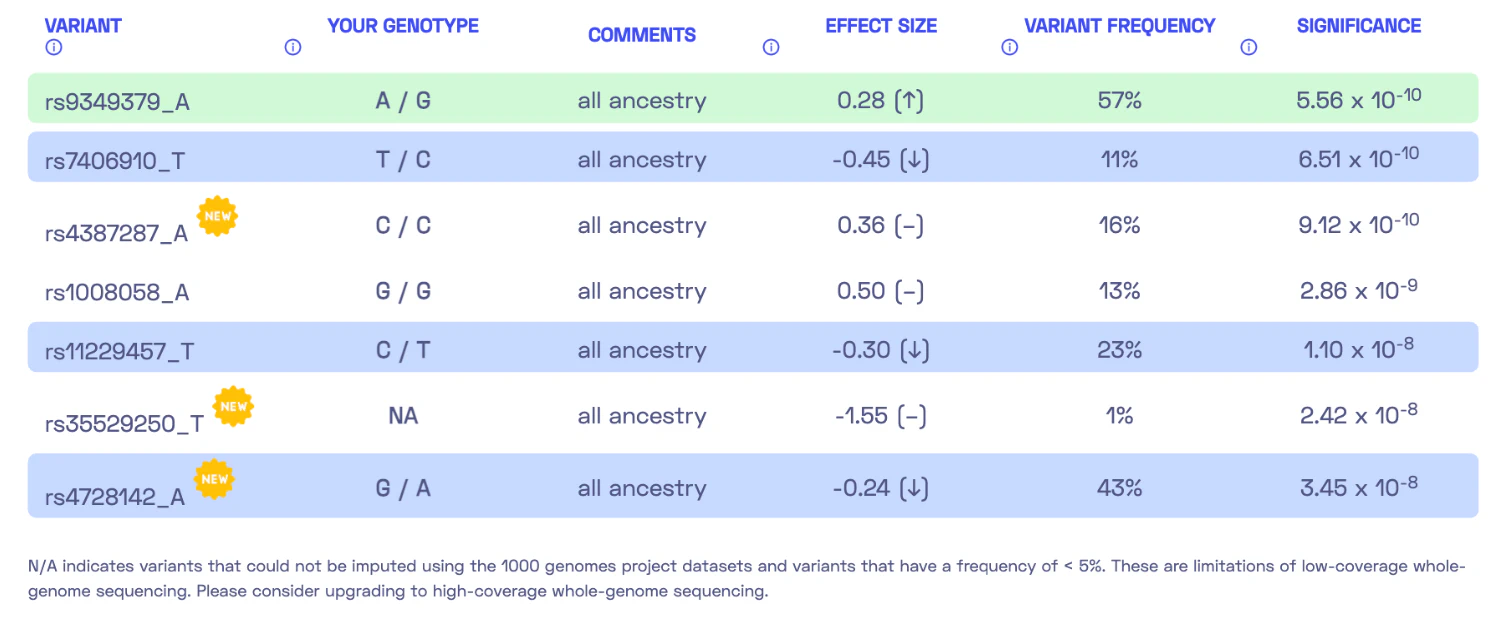This screenshot has width=1506, height=618.
Task: Click the COMMENTS column header
Action: point(641,35)
